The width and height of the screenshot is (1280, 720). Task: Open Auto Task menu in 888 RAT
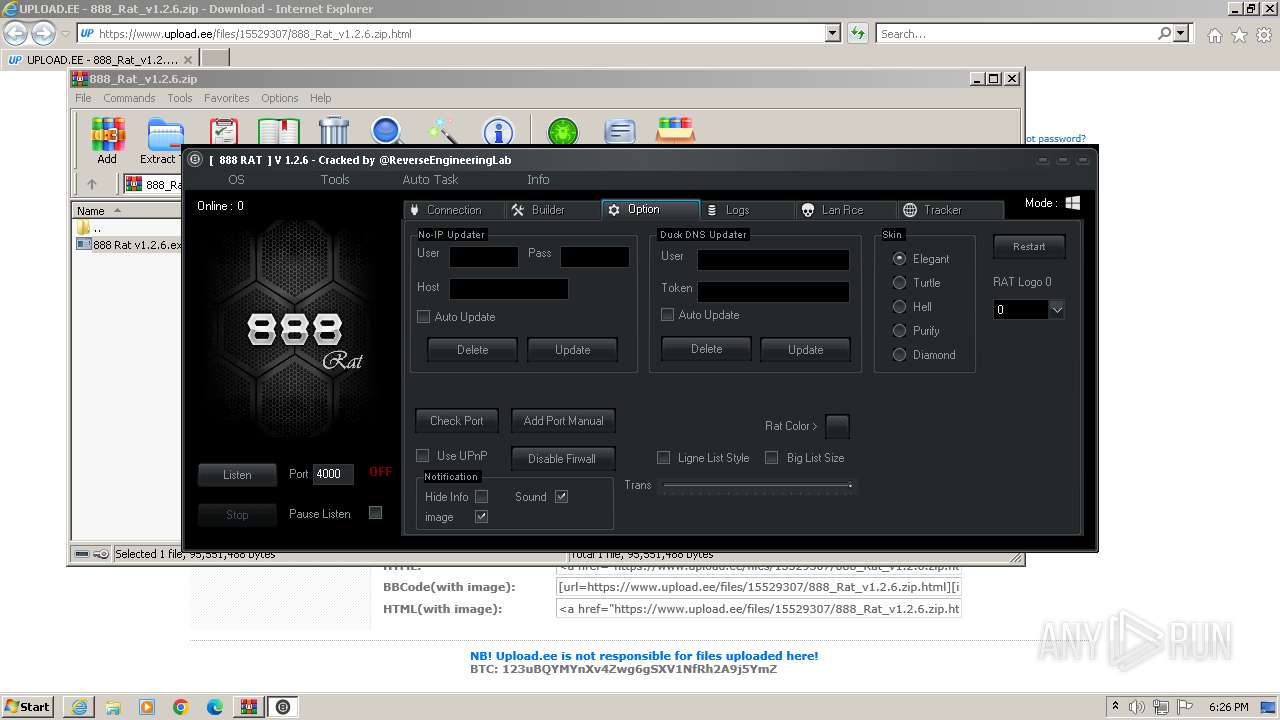430,180
